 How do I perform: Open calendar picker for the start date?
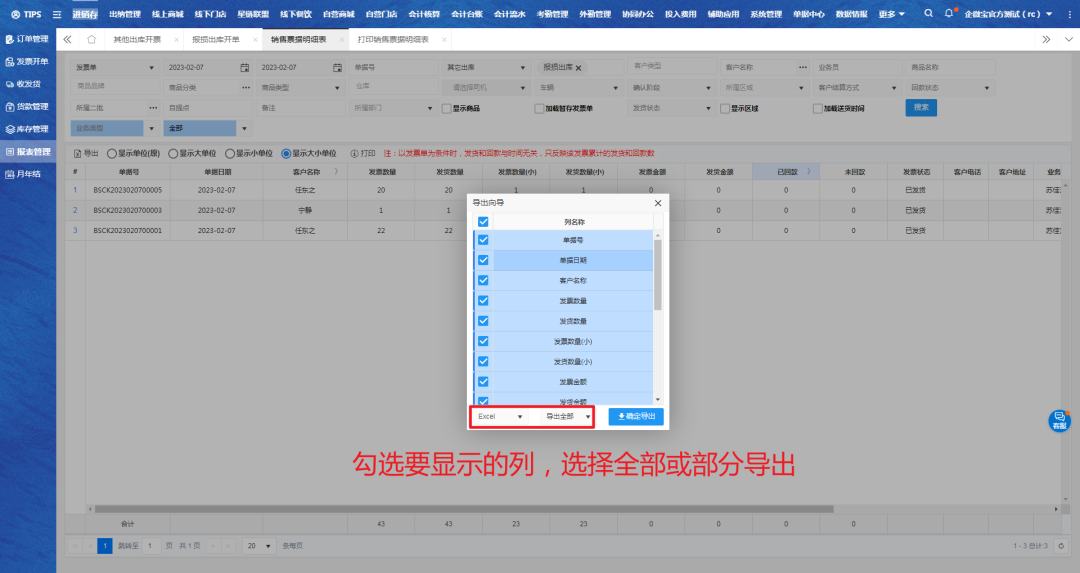pyautogui.click(x=244, y=67)
